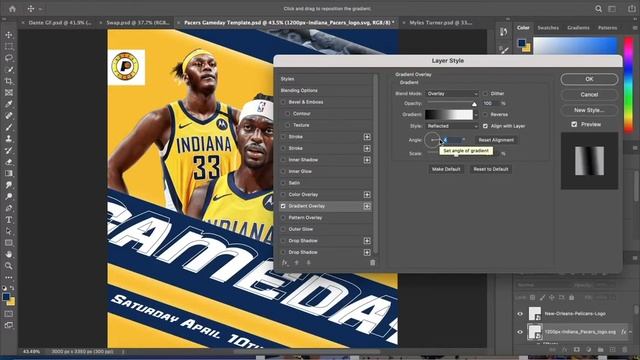Switch to the Swap.psd document tab
This screenshot has width=640, height=360.
click(x=138, y=23)
